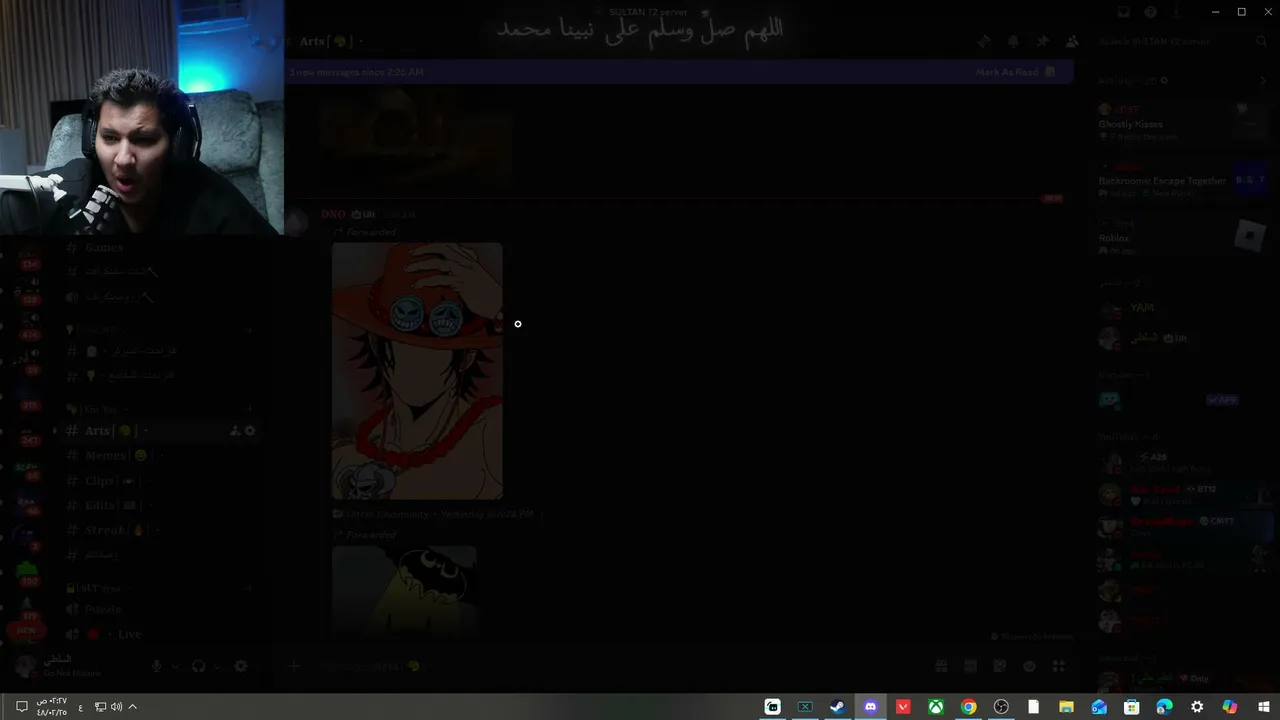1280x720 pixels.
Task: Join the Private voice channel
Action: click(160, 609)
